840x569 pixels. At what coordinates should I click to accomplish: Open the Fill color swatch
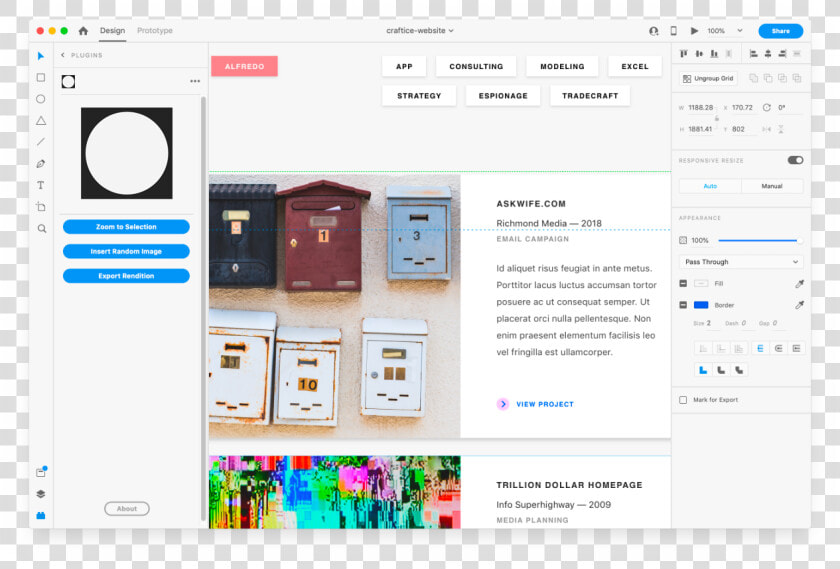pyautogui.click(x=701, y=283)
